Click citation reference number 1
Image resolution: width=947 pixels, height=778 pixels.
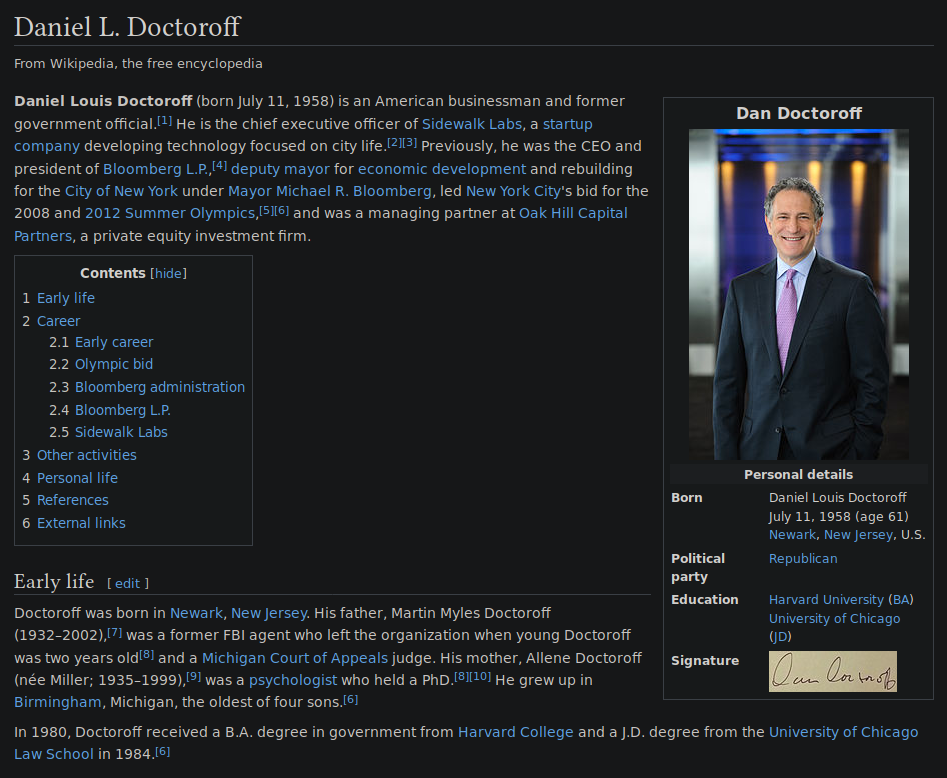point(165,121)
